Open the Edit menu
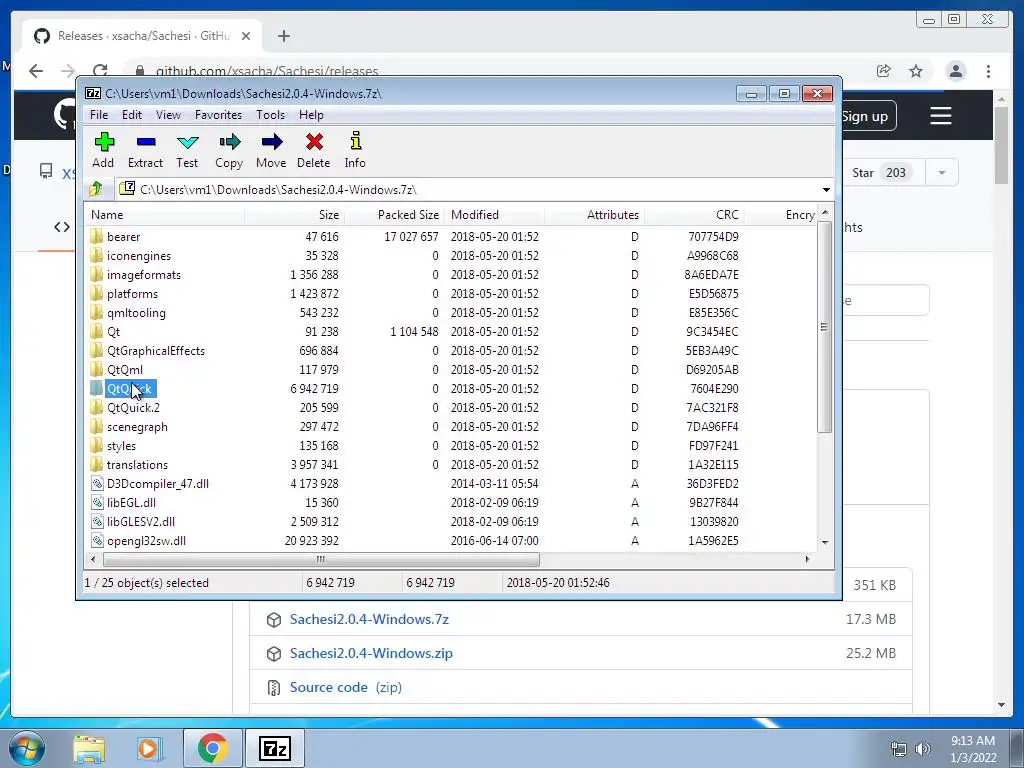Screen dimensions: 1024x768 [x=132, y=115]
